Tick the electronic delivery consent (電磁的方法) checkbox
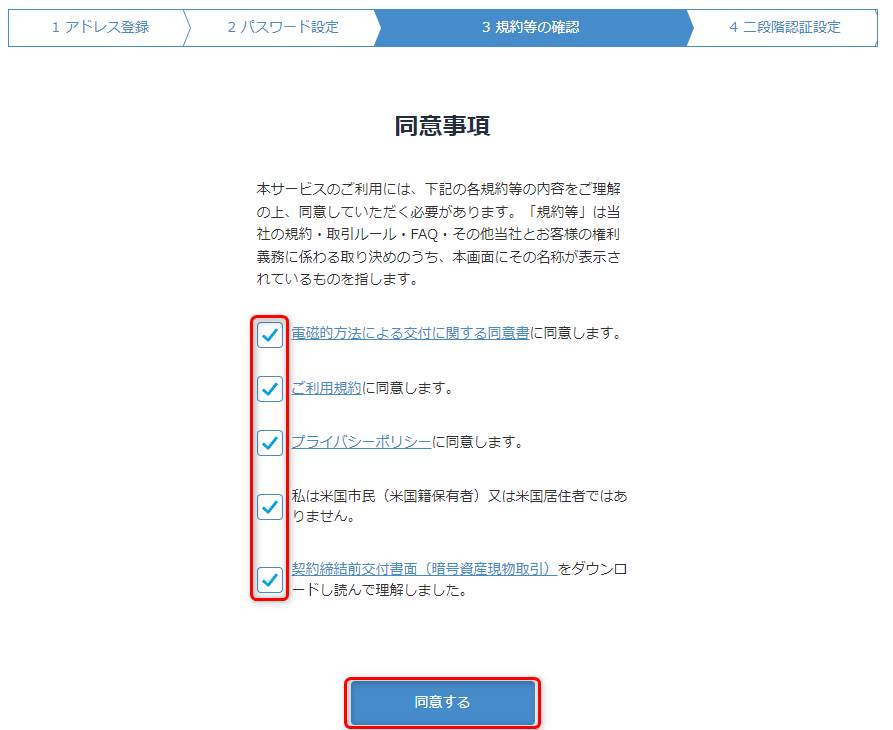This screenshot has width=893, height=730. pyautogui.click(x=270, y=335)
